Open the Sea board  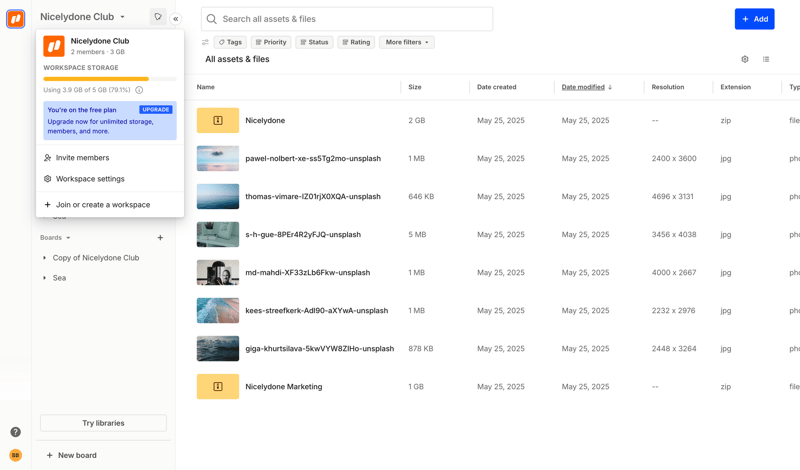pos(59,278)
